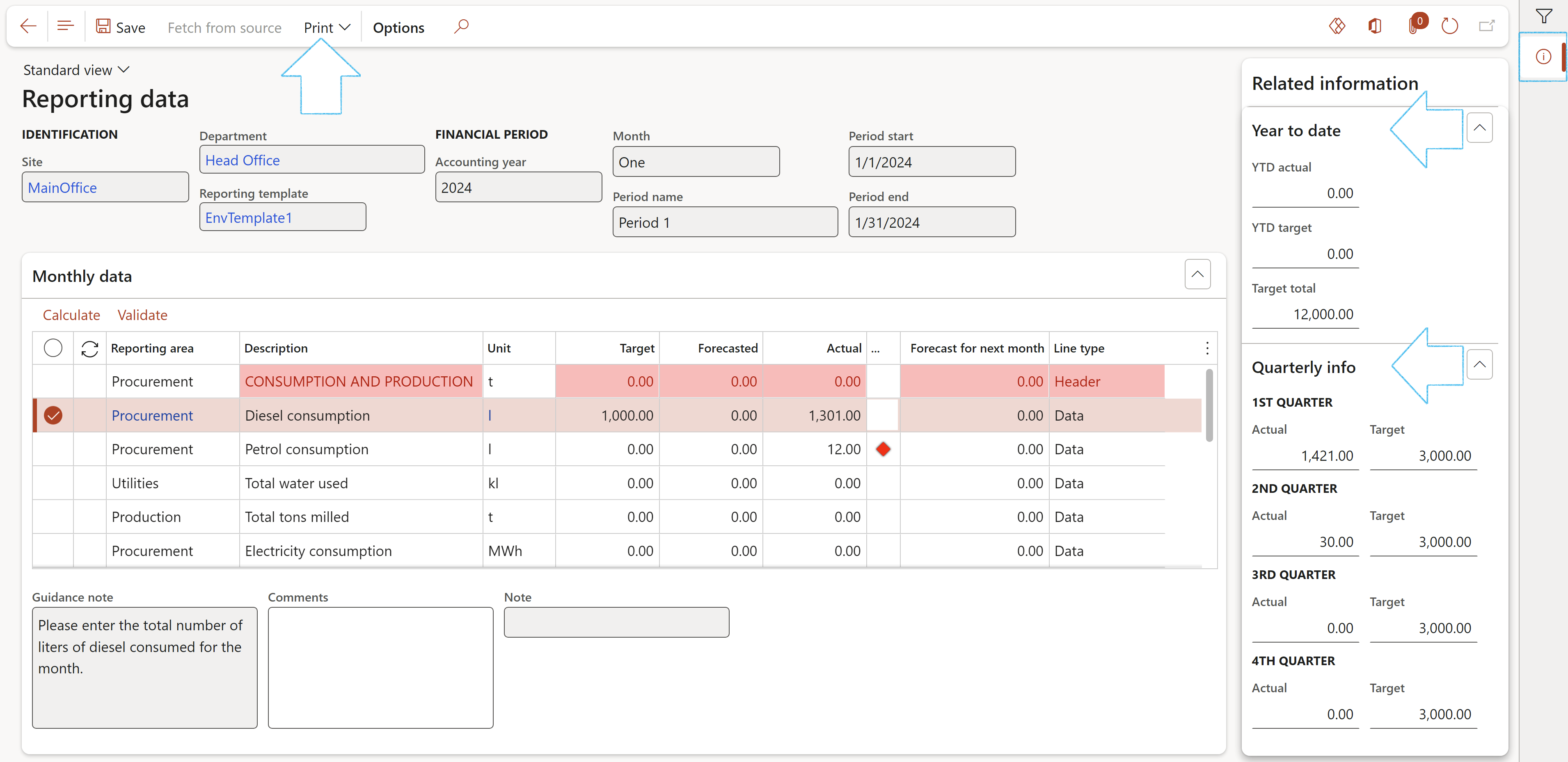The image size is (1568, 762).
Task: Collapse the Year to date section
Action: pyautogui.click(x=1479, y=128)
